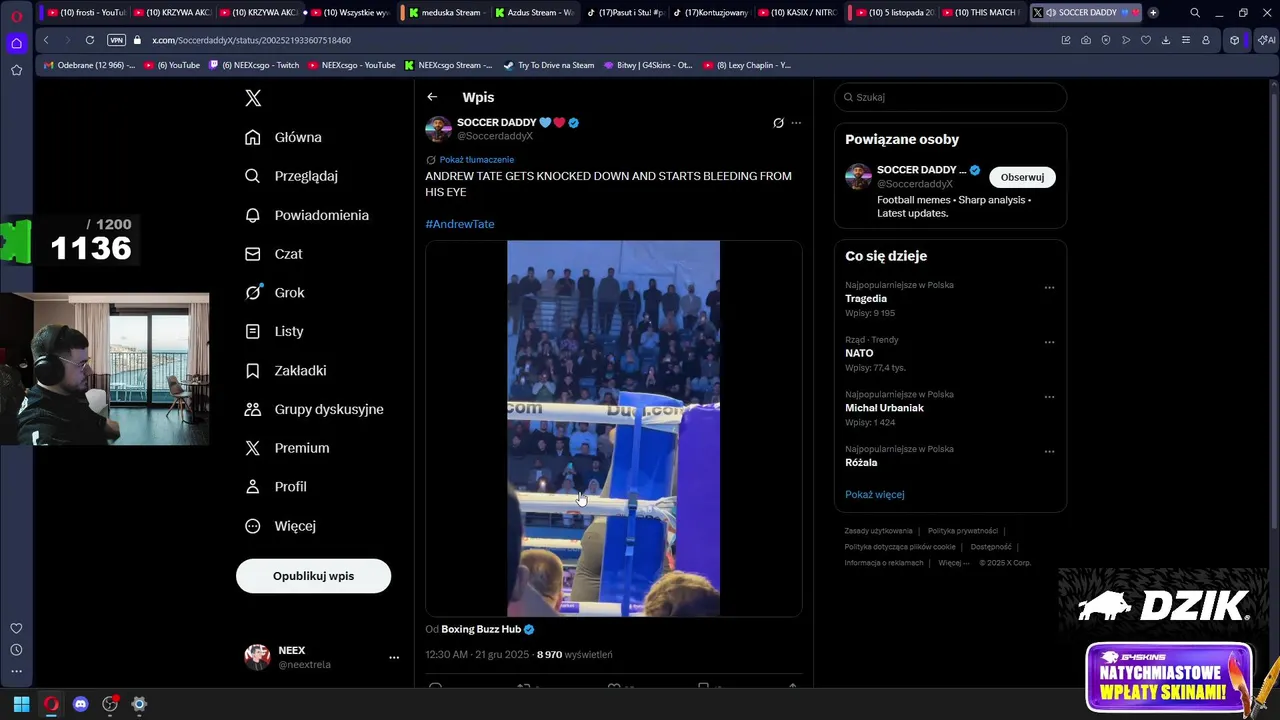Open a new tab with plus button
Viewport: 1280px width, 720px height.
1153,13
